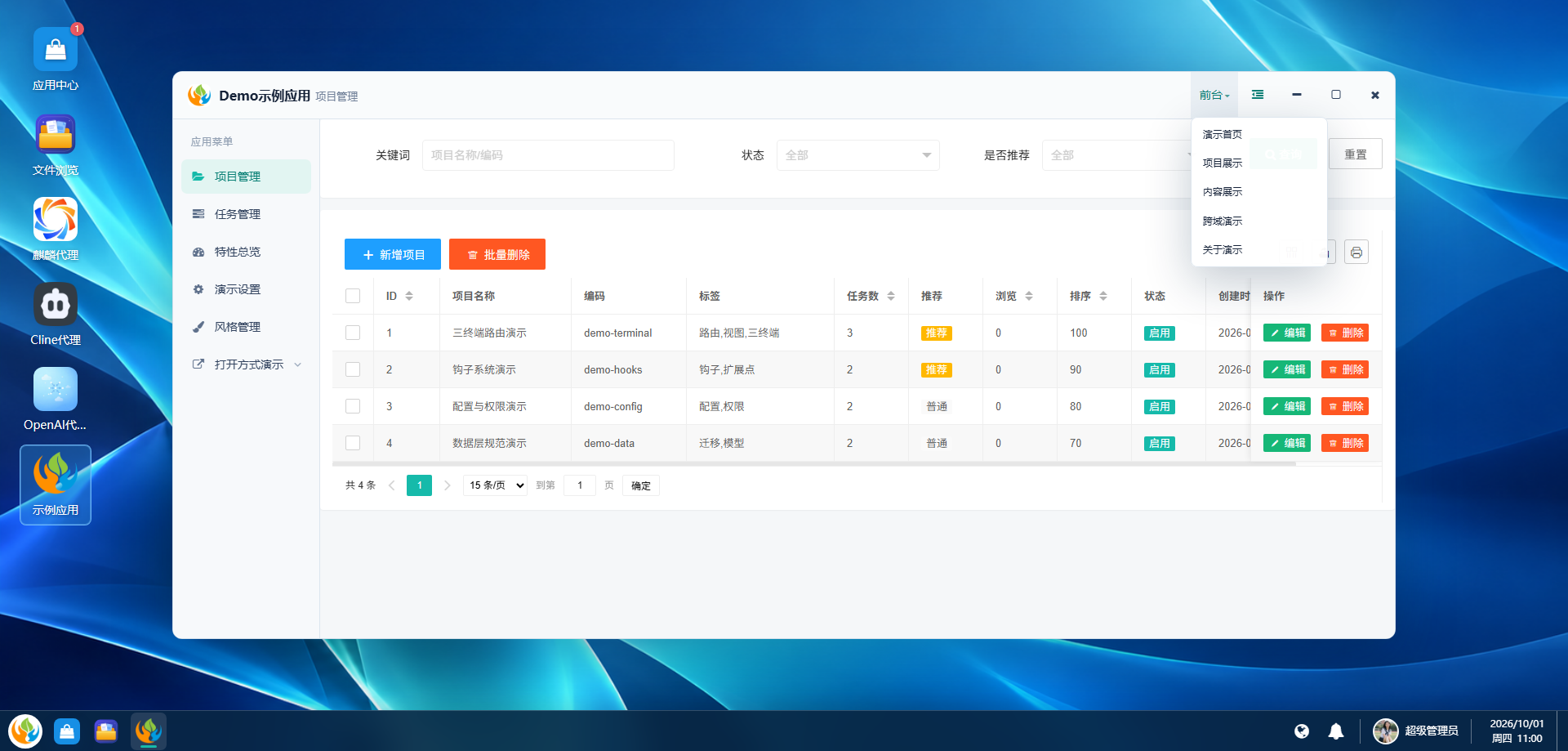Click the Demo app taskbar icon
1568x751 pixels.
point(149,731)
